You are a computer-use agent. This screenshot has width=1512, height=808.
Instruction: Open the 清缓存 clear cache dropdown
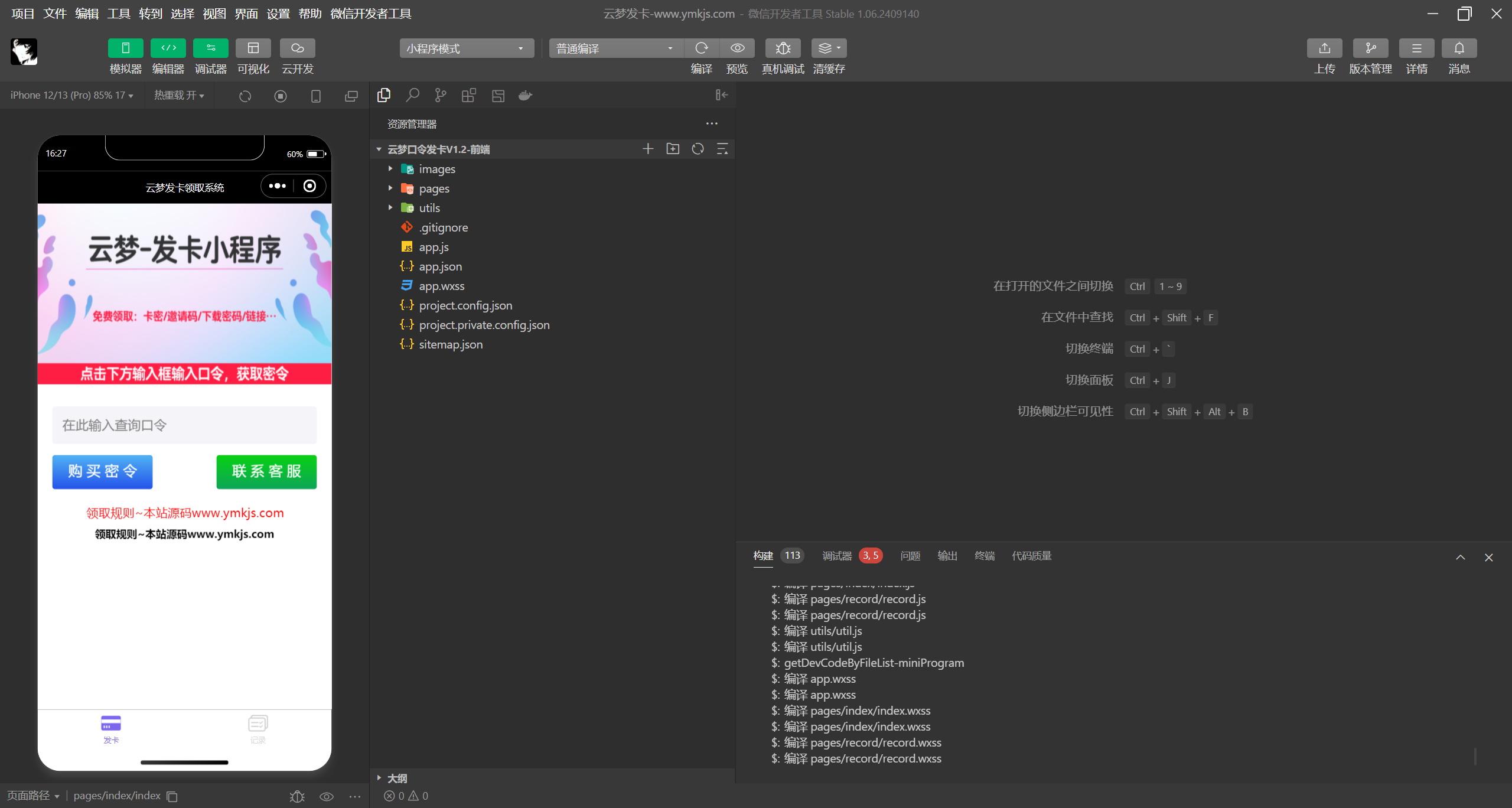[x=829, y=48]
